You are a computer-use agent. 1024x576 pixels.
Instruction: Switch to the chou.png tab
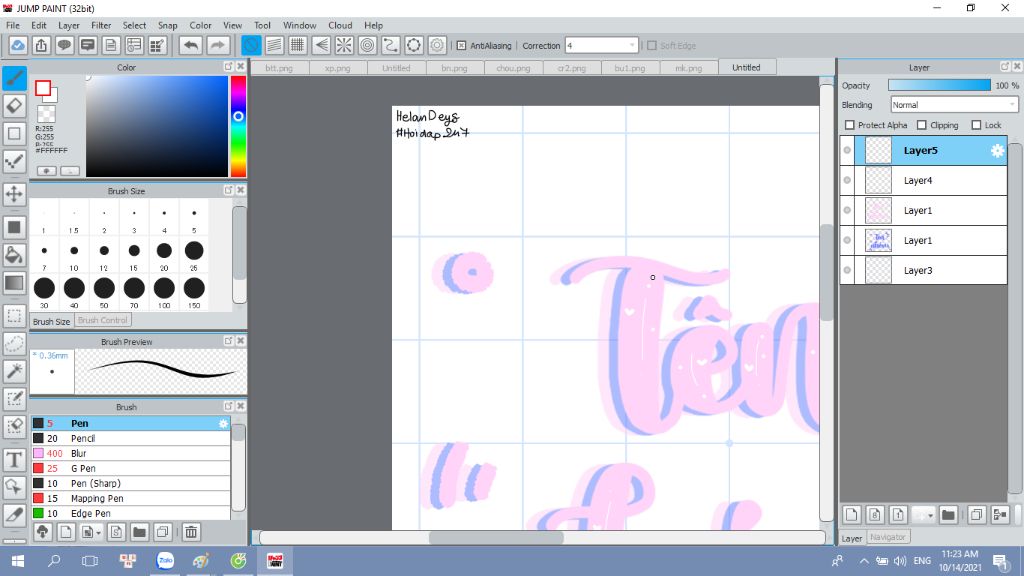point(513,68)
